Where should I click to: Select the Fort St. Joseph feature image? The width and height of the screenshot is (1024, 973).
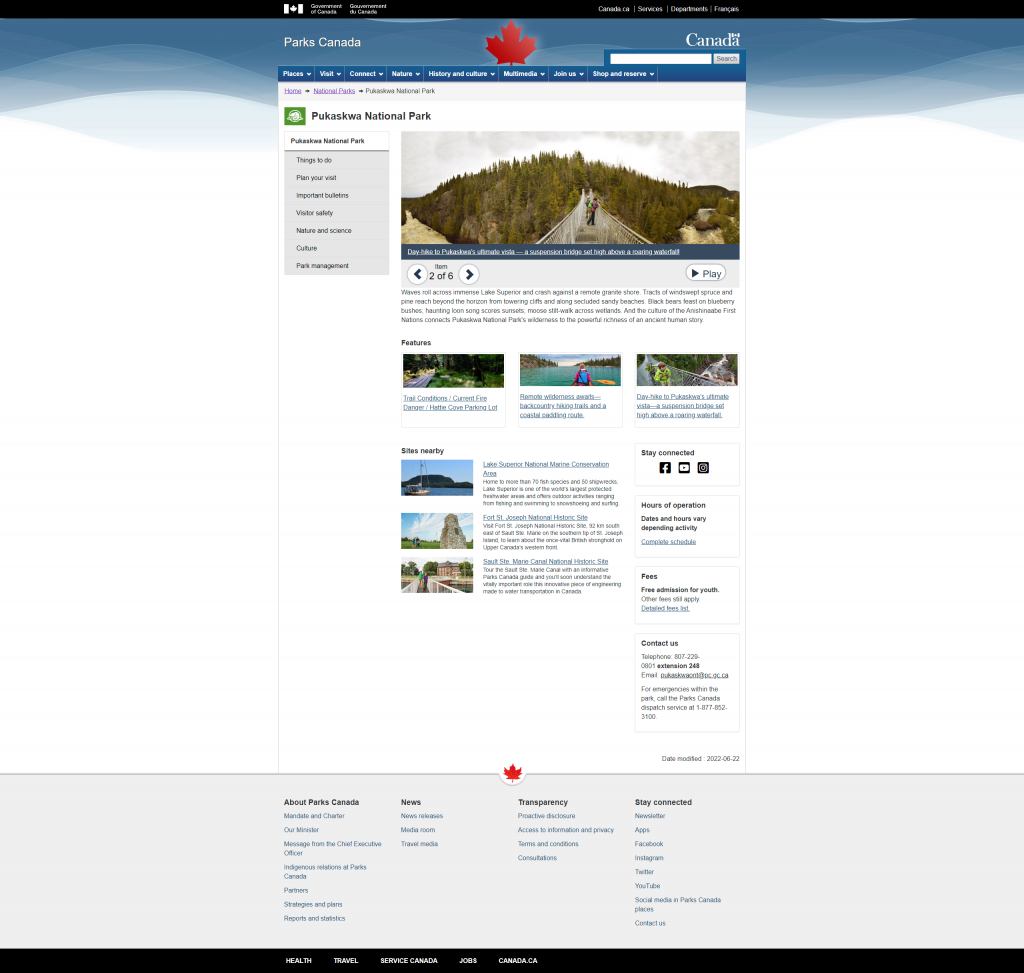coord(437,531)
